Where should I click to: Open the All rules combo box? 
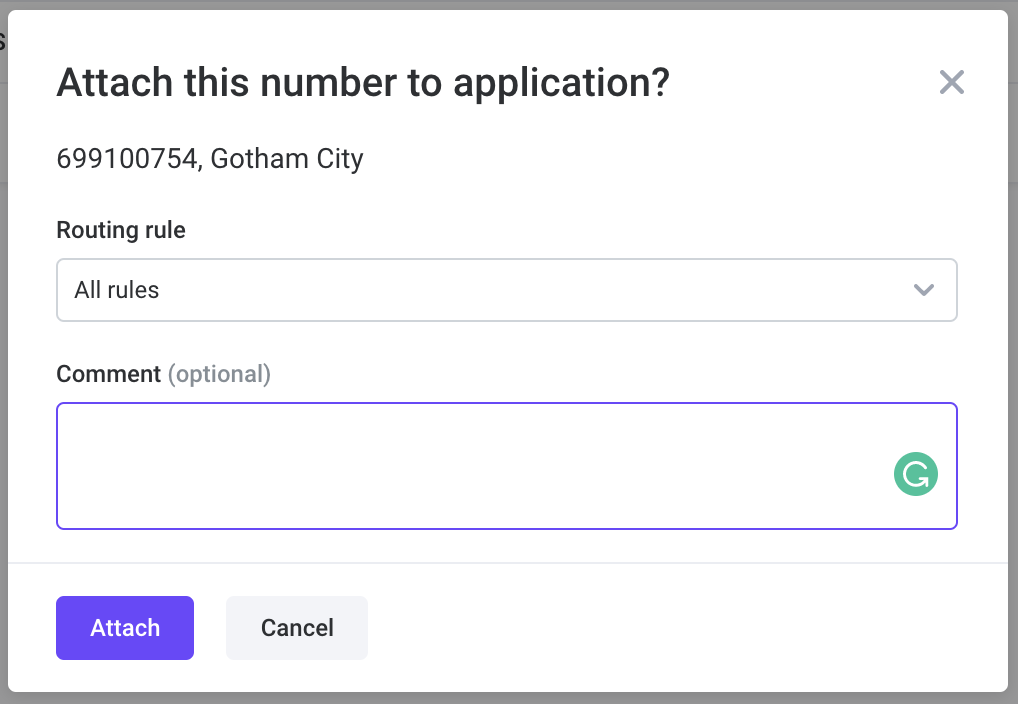[x=506, y=290]
